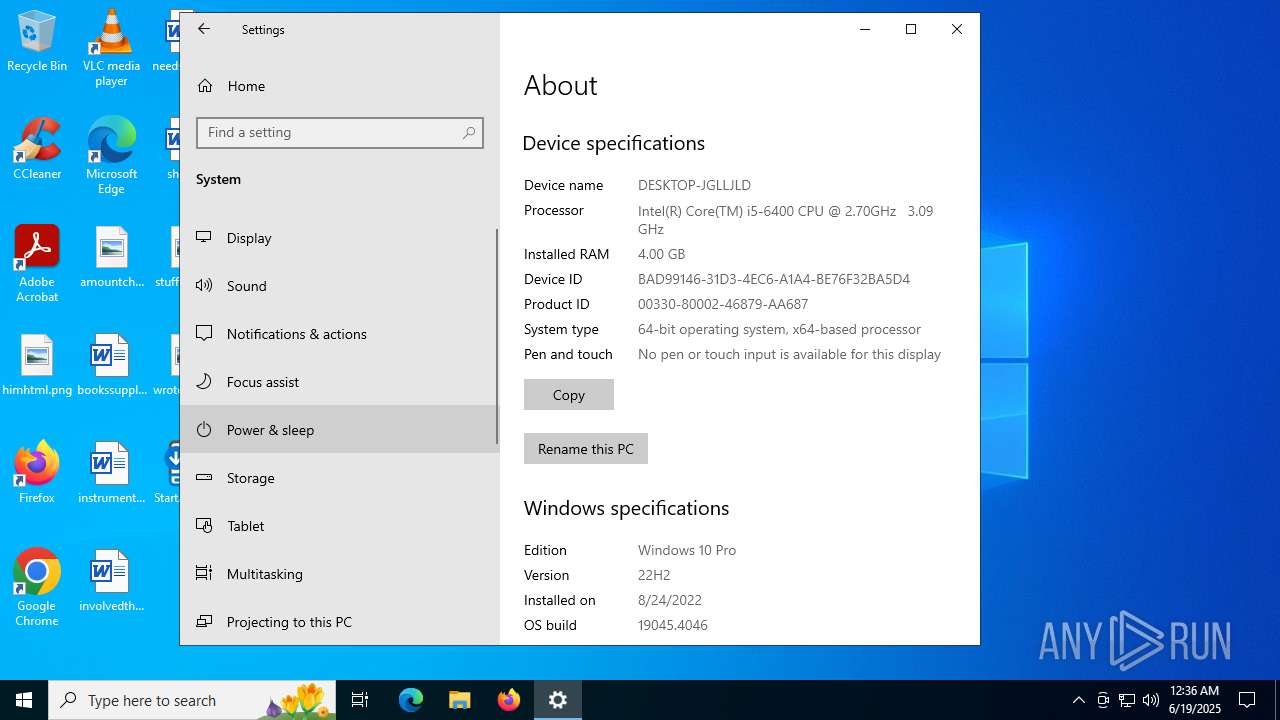
Task: Open Notifications & actions settings
Action: 338,334
